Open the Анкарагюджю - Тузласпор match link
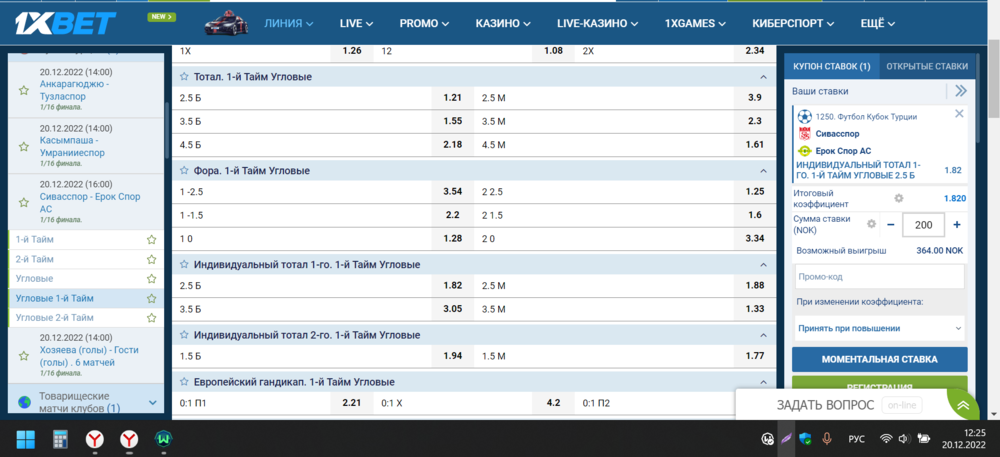Viewport: 1000px width, 457px height. point(73,90)
